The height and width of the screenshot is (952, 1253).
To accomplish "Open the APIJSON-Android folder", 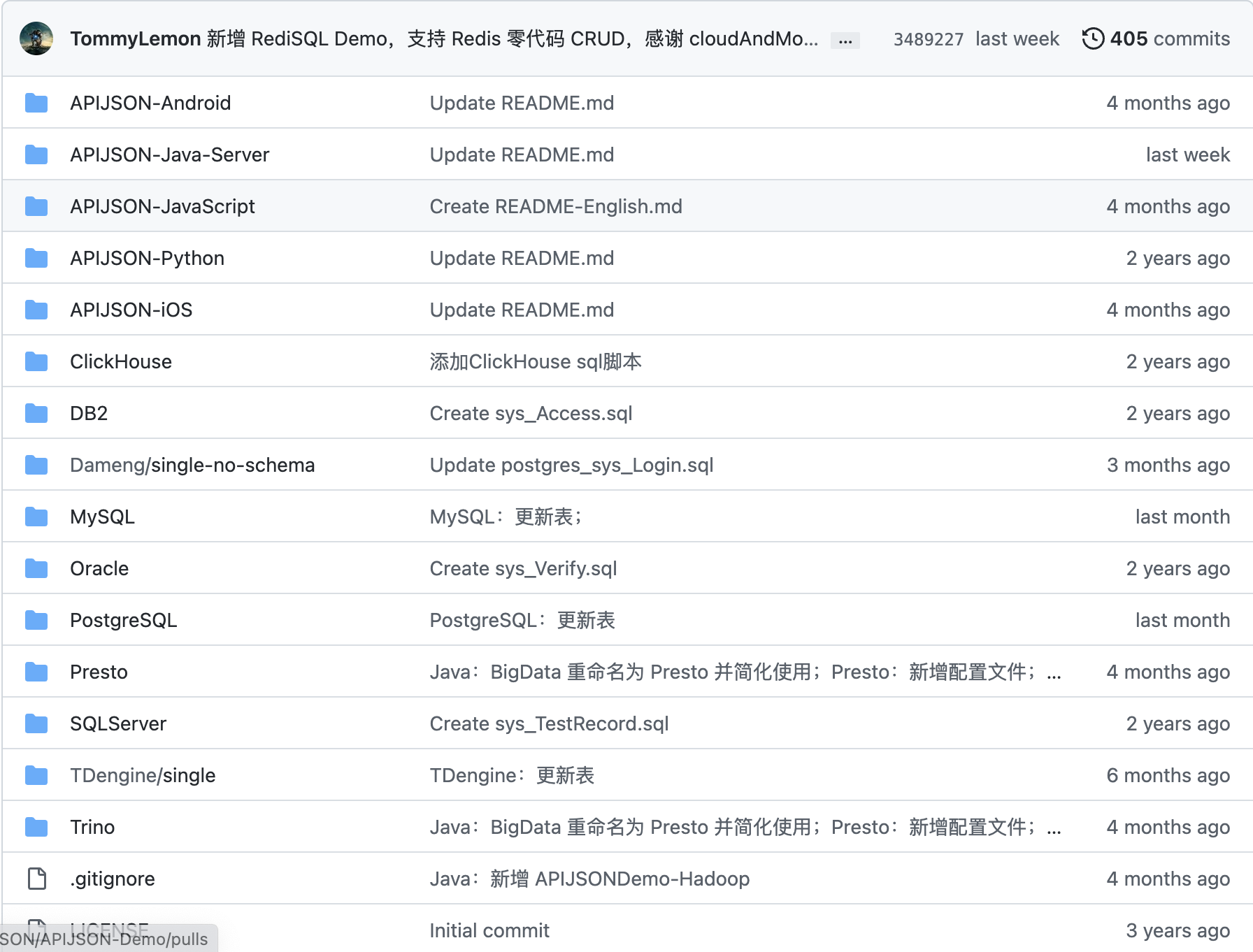I will (150, 103).
